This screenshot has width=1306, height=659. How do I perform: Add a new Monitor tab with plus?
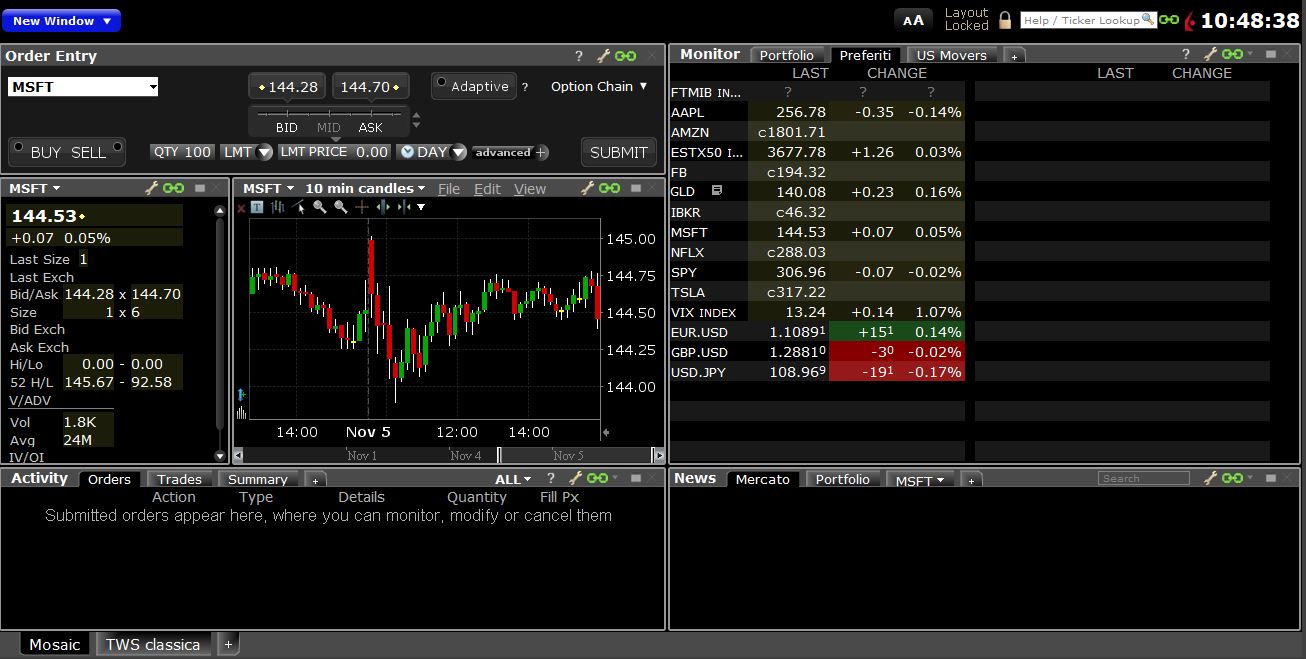(x=1014, y=56)
